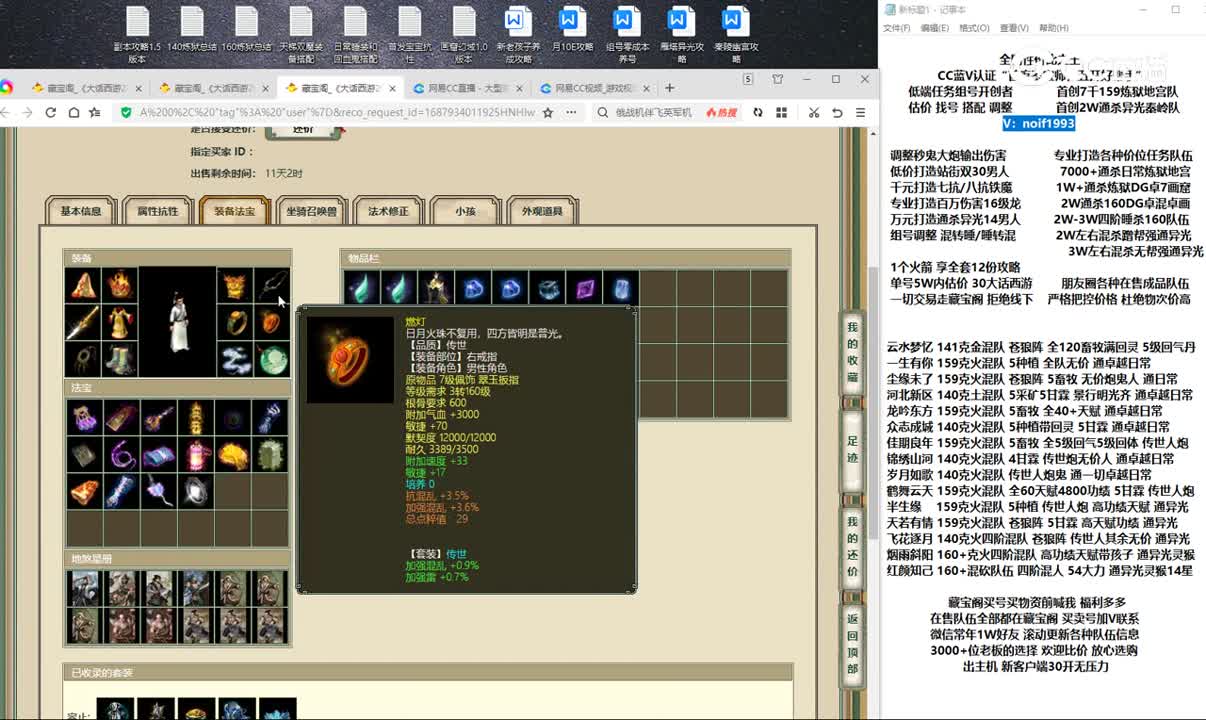Image resolution: width=1206 pixels, height=720 pixels.
Task: Select the pointed hat equipment icon
Action: click(x=81, y=285)
